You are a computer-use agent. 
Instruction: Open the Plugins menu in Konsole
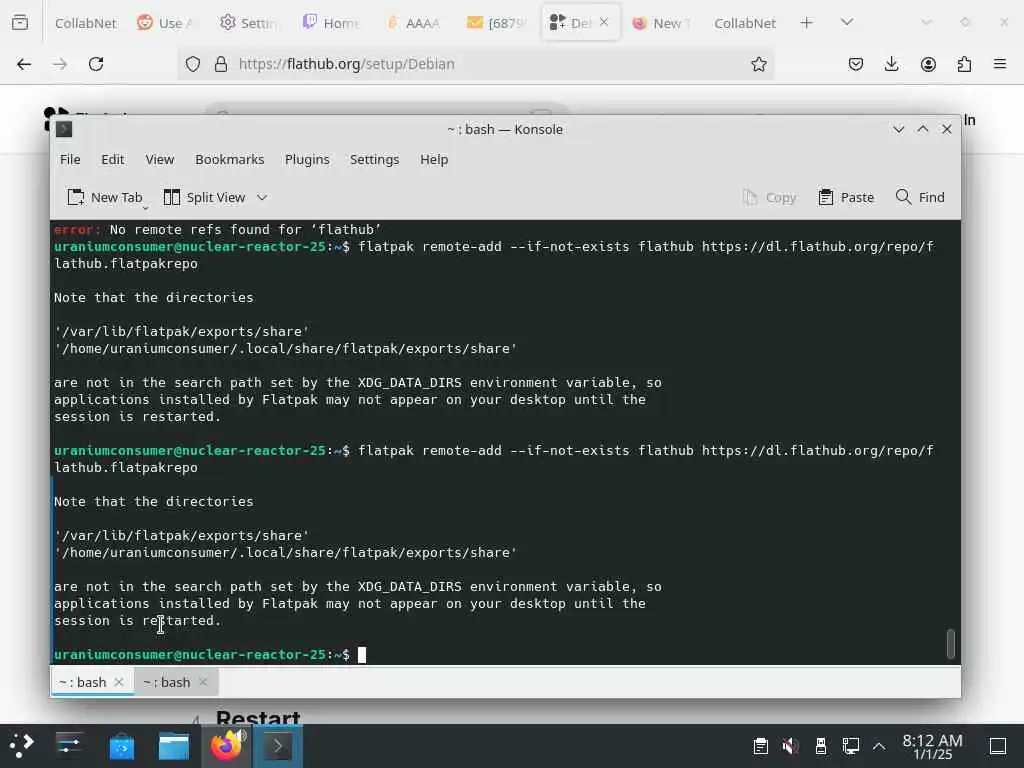click(307, 159)
